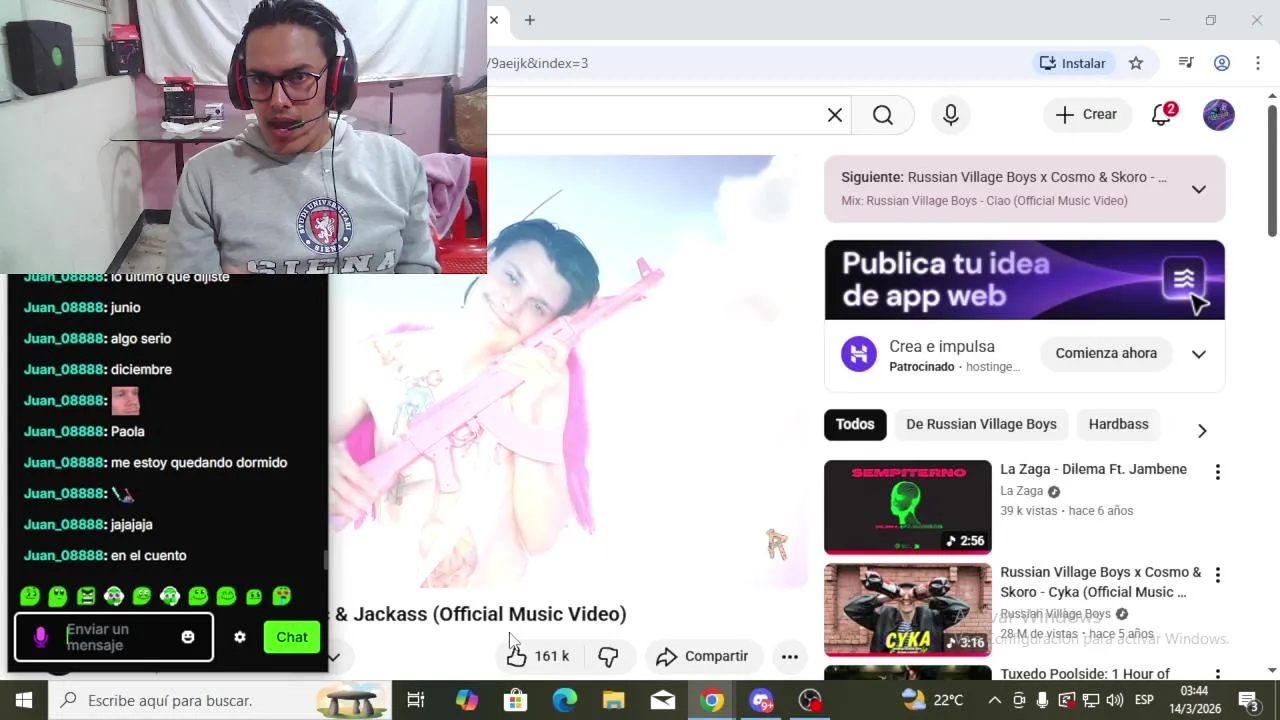Open options for Cyka video
1280x720 pixels.
pyautogui.click(x=1217, y=575)
